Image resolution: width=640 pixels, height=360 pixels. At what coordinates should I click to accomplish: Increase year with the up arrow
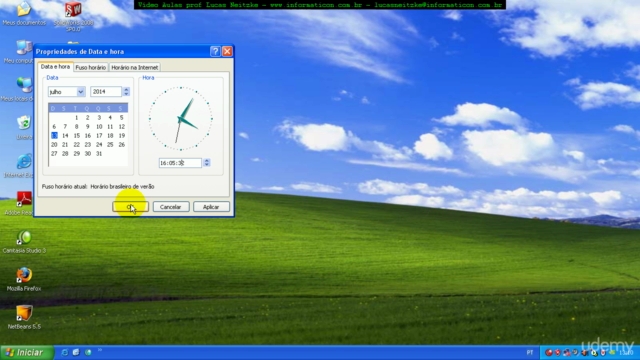pos(126,89)
